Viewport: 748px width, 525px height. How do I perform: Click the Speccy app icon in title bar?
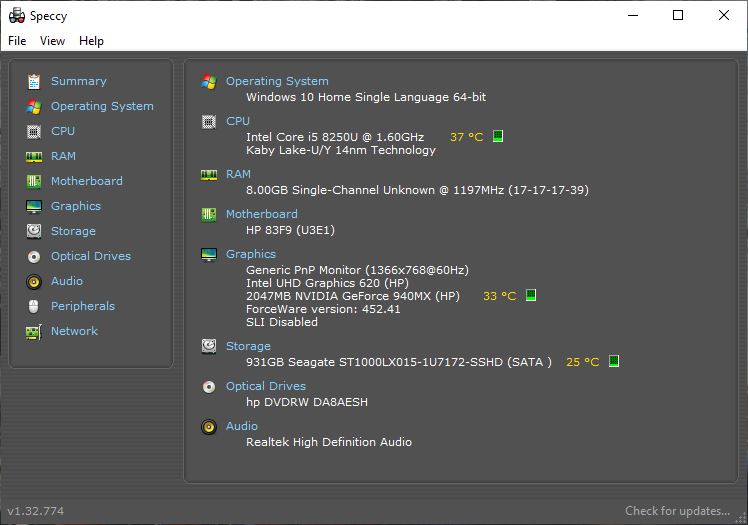point(17,16)
